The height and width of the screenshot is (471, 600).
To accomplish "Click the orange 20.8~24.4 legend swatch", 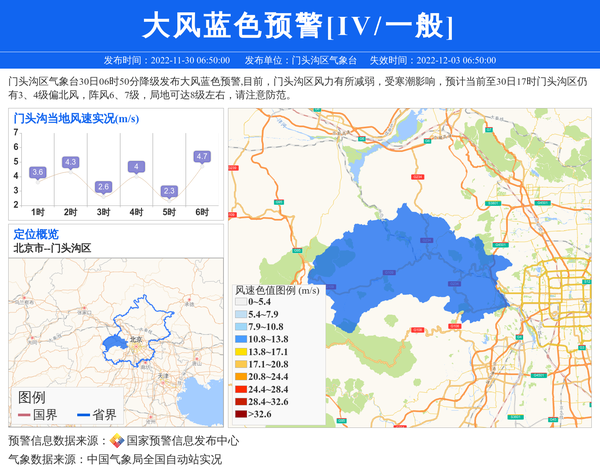I will (x=240, y=377).
